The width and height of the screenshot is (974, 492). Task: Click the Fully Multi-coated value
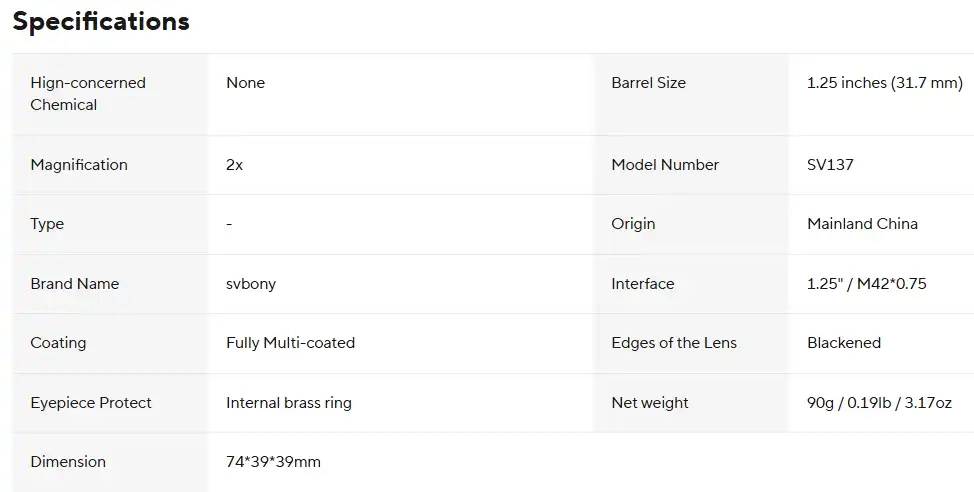290,343
